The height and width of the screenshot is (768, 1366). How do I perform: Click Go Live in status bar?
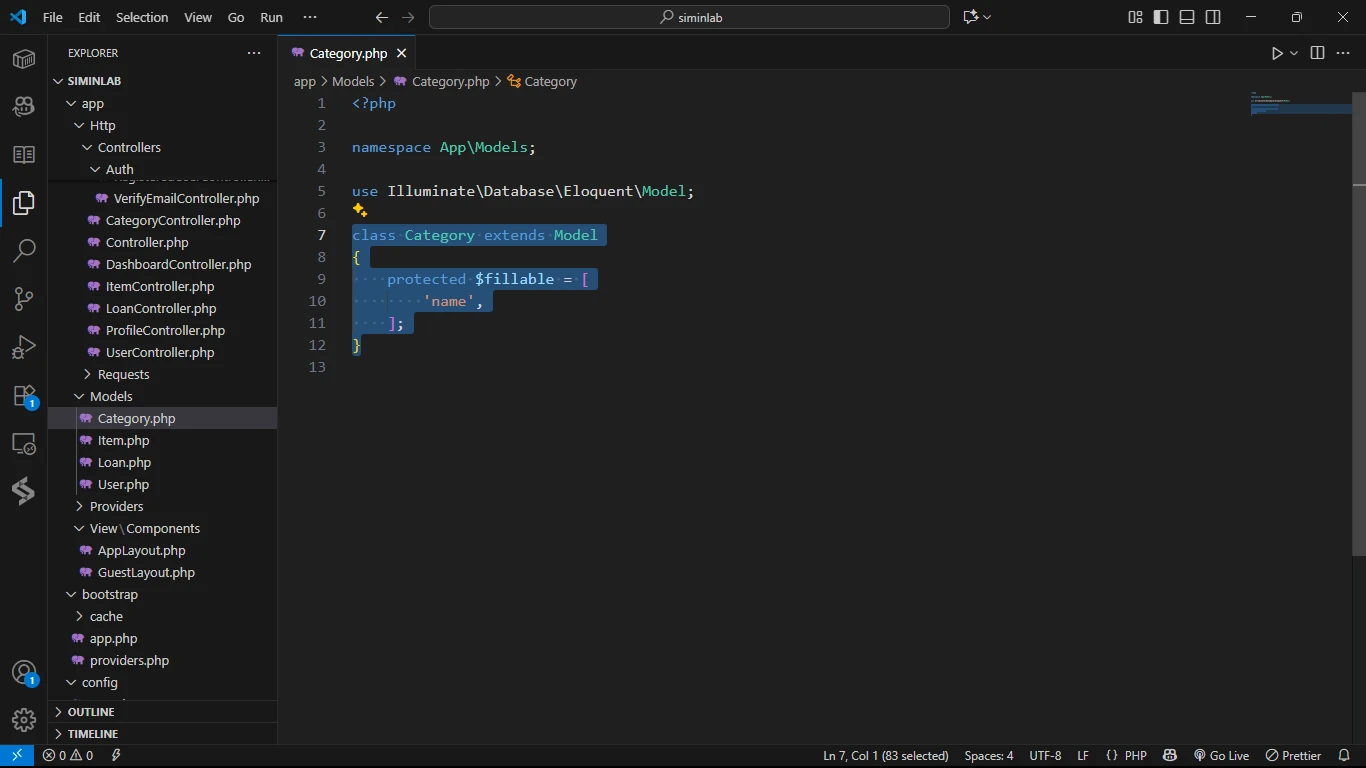1221,755
